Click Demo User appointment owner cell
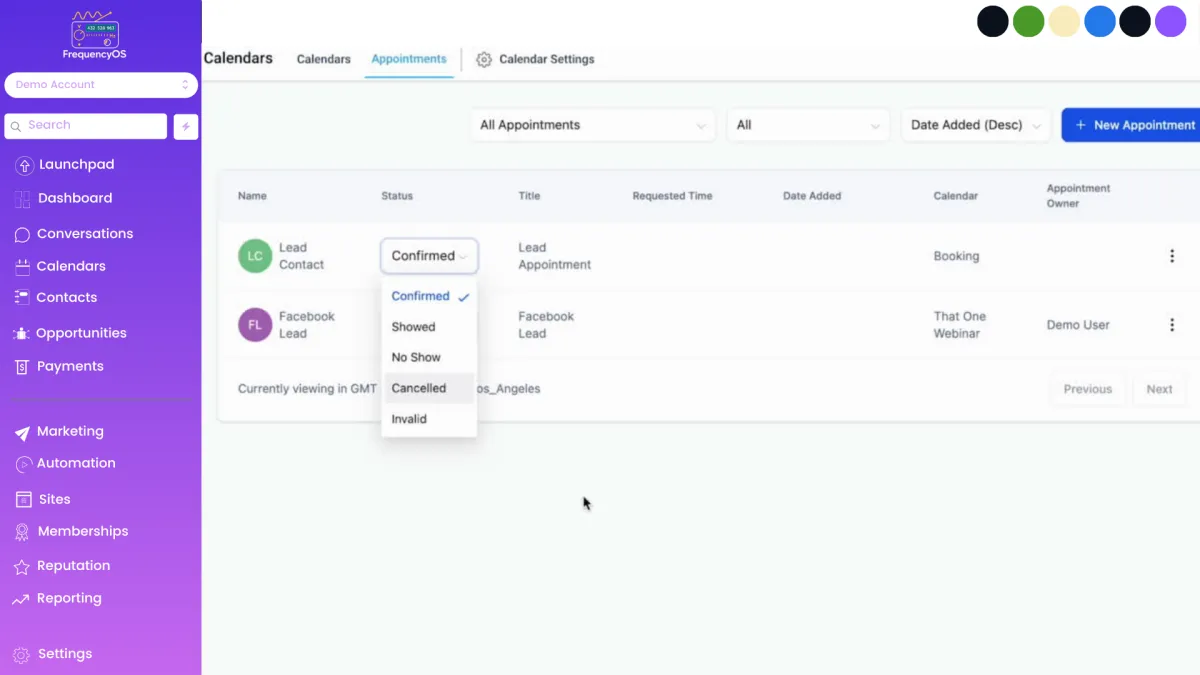1200x675 pixels. 1078,325
